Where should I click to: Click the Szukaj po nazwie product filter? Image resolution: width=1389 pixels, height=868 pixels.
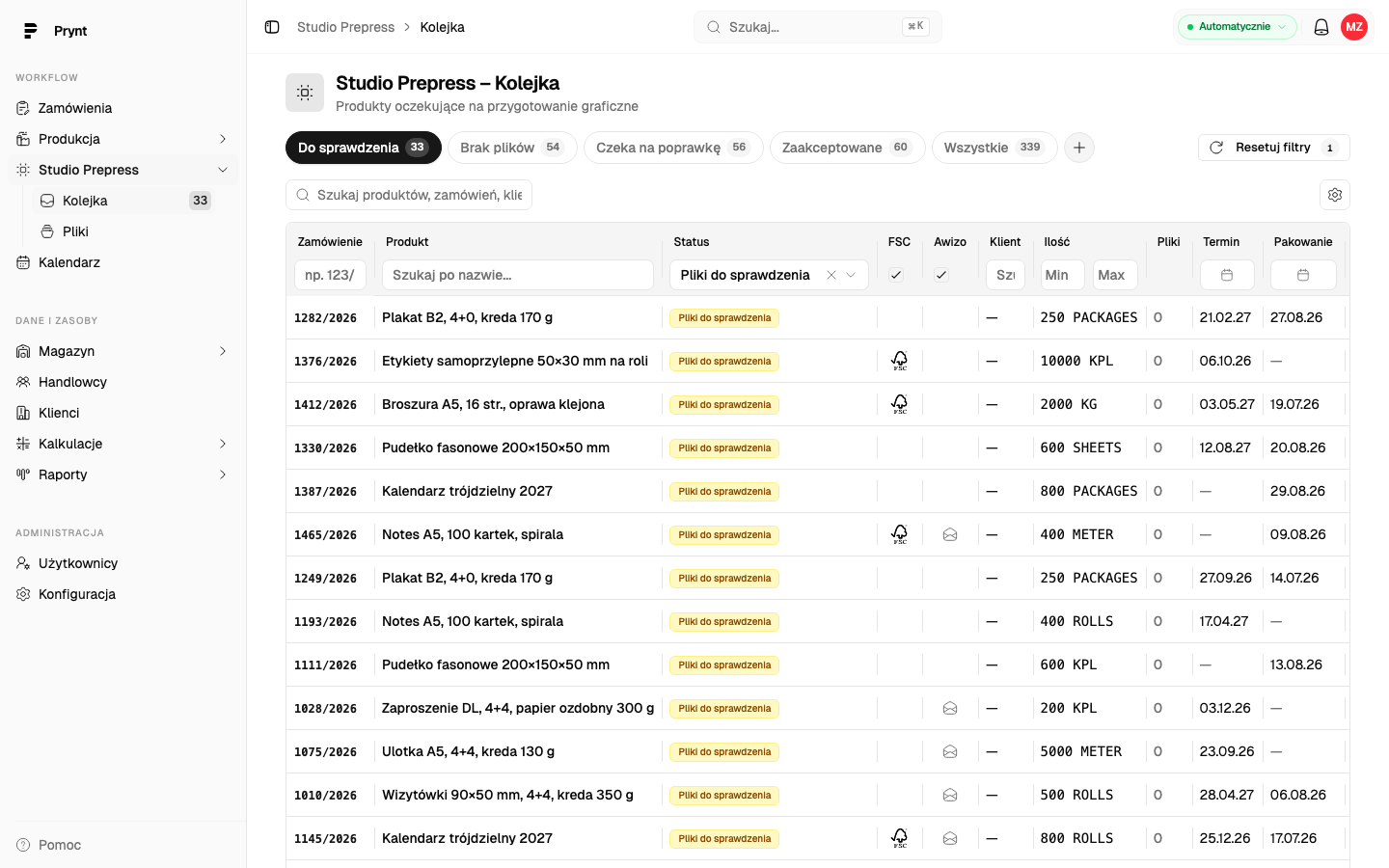tap(518, 275)
